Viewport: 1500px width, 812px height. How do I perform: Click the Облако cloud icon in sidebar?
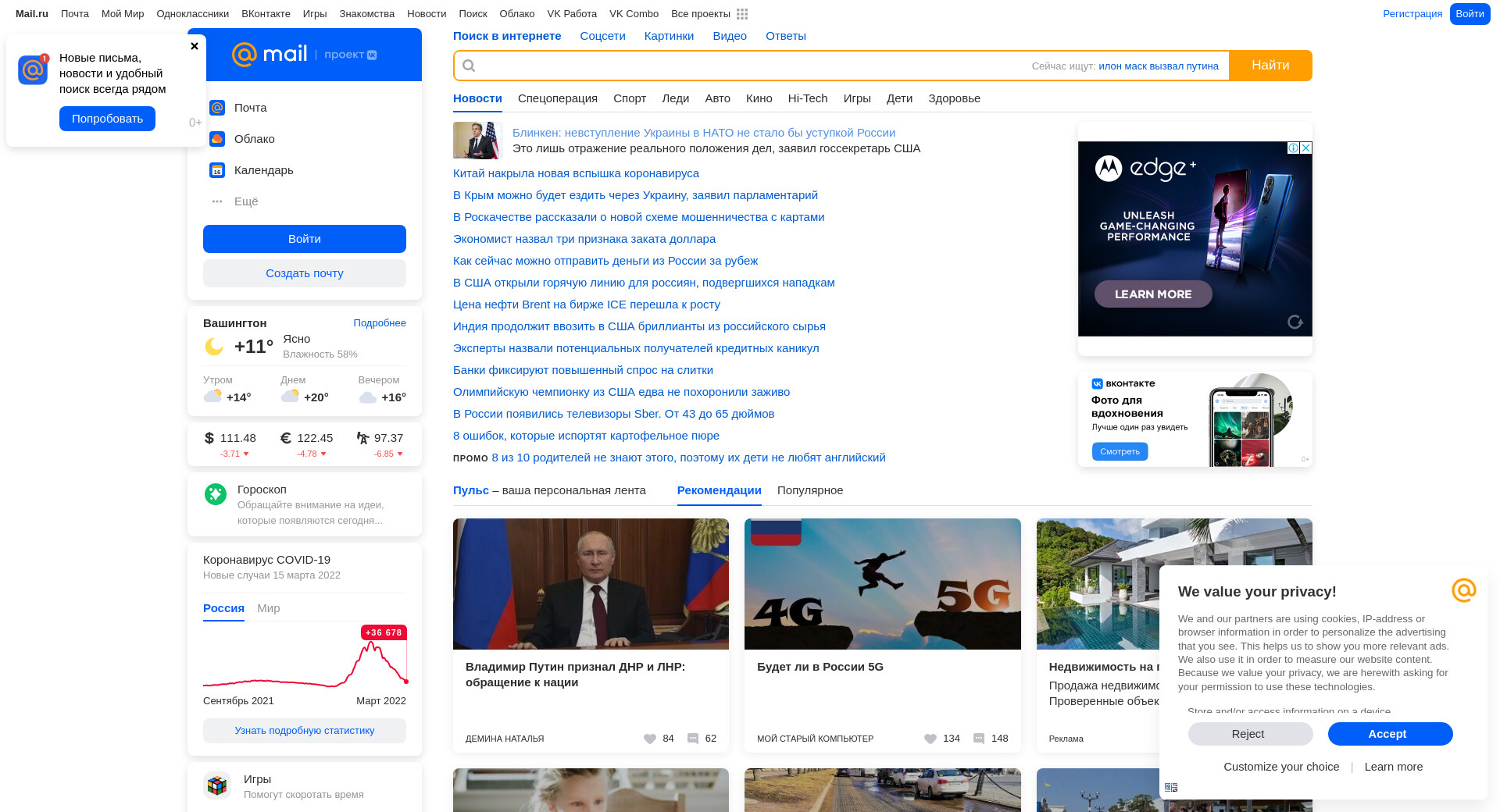coord(217,139)
